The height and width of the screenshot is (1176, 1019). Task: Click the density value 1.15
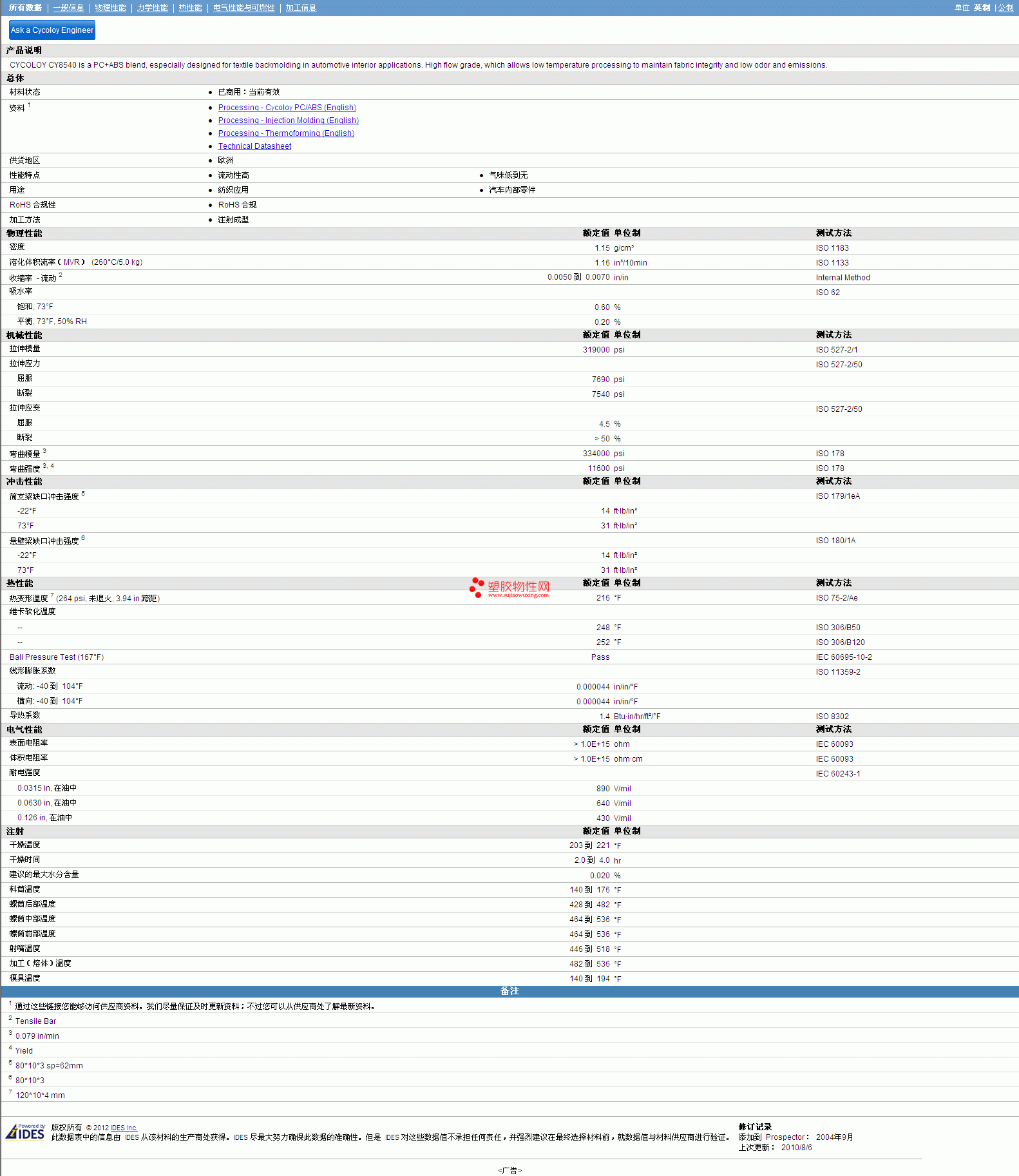point(602,248)
